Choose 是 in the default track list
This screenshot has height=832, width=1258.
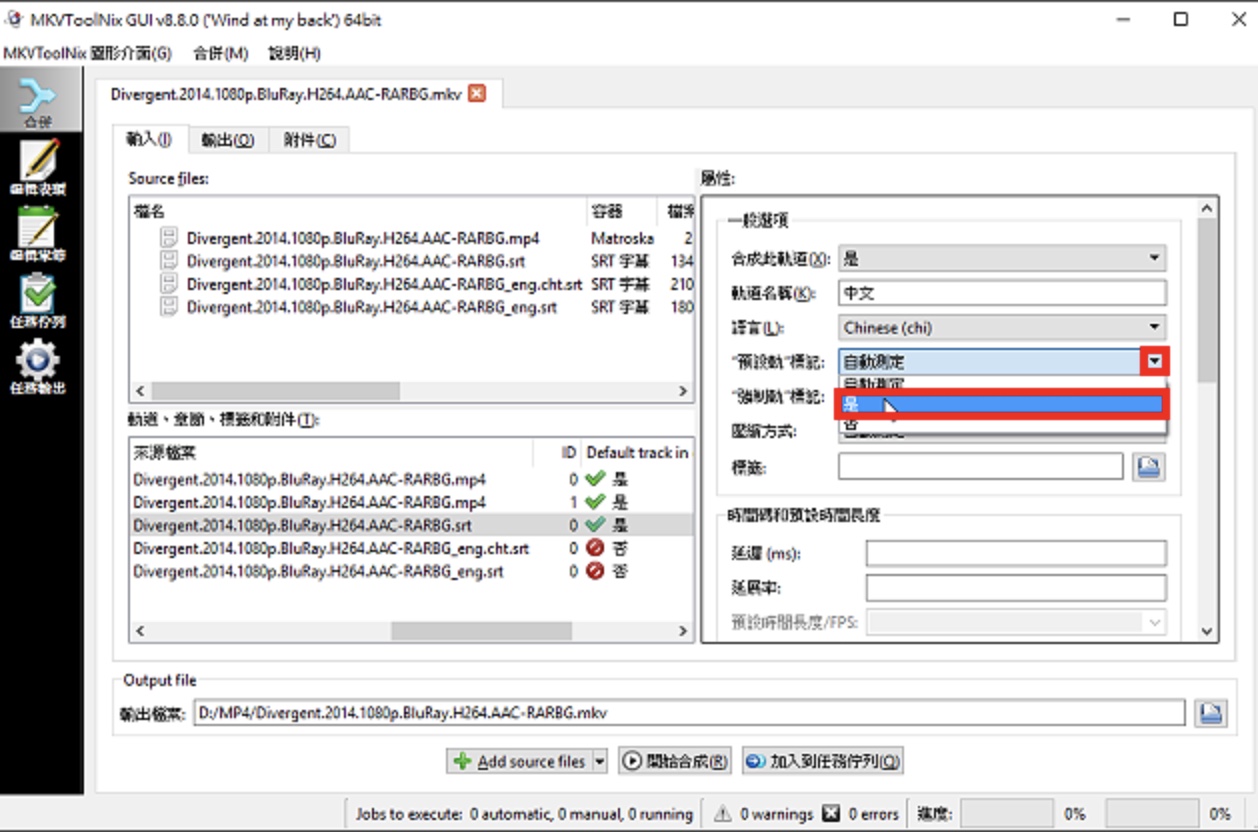tap(1002, 404)
